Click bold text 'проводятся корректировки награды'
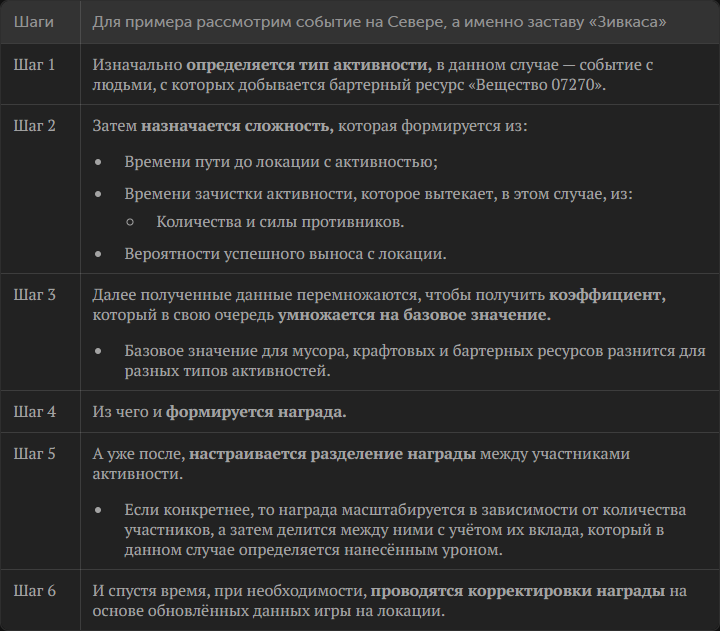This screenshot has width=720, height=631. [x=518, y=591]
